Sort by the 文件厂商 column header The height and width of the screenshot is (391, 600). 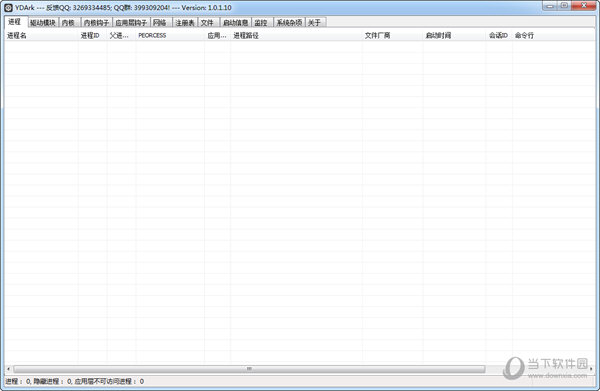(x=393, y=35)
